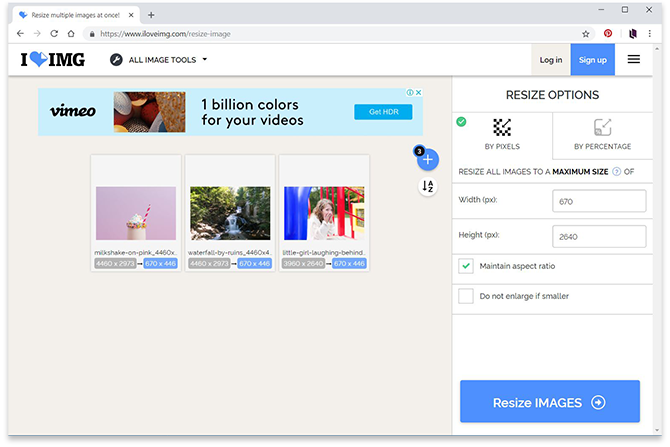Click the Sign up button
The image size is (670, 447).
point(593,60)
